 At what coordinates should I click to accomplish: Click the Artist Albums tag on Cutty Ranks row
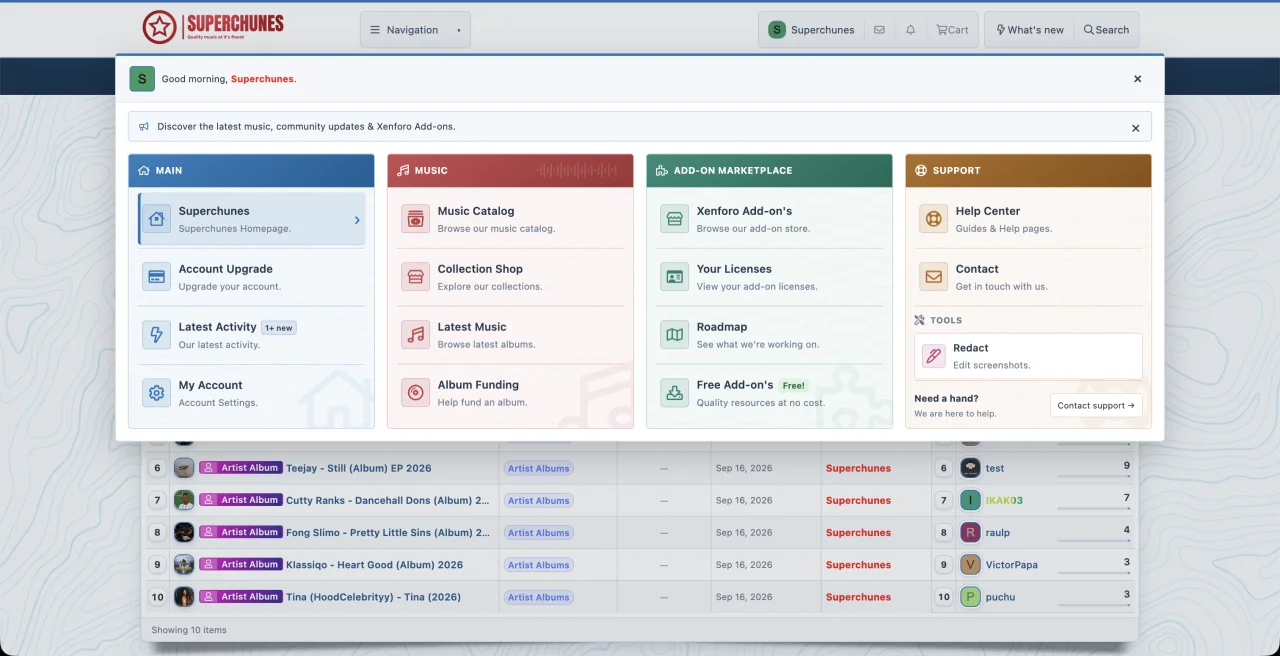(x=538, y=501)
